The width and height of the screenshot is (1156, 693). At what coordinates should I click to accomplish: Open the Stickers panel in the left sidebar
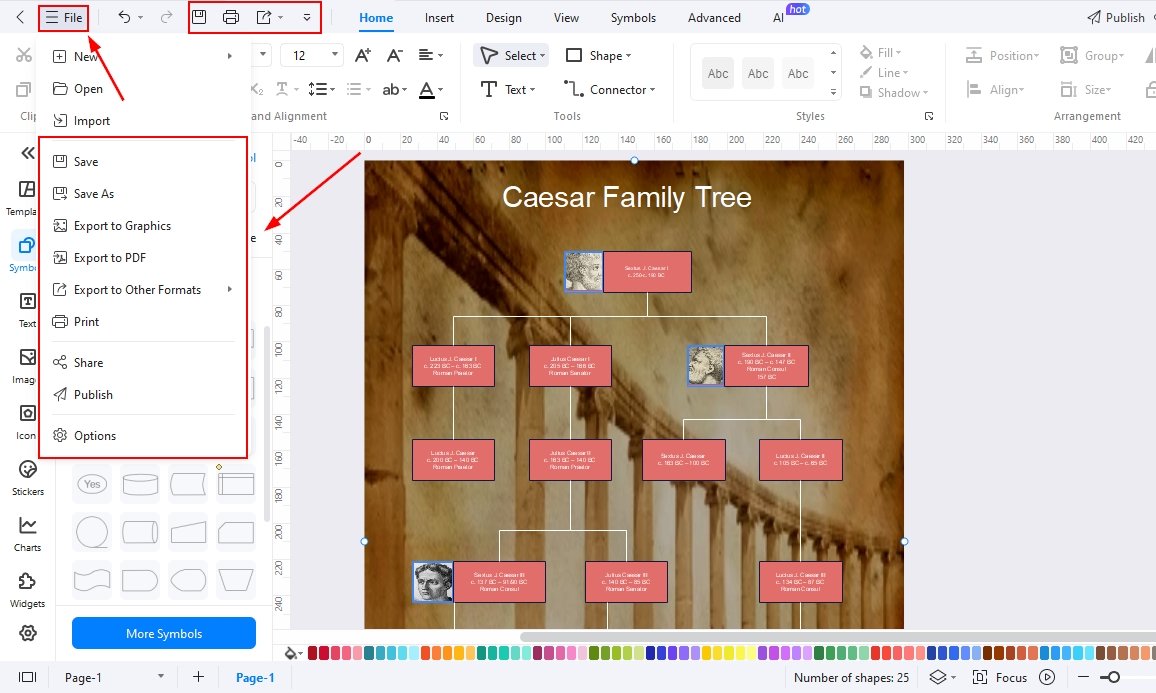click(x=27, y=469)
